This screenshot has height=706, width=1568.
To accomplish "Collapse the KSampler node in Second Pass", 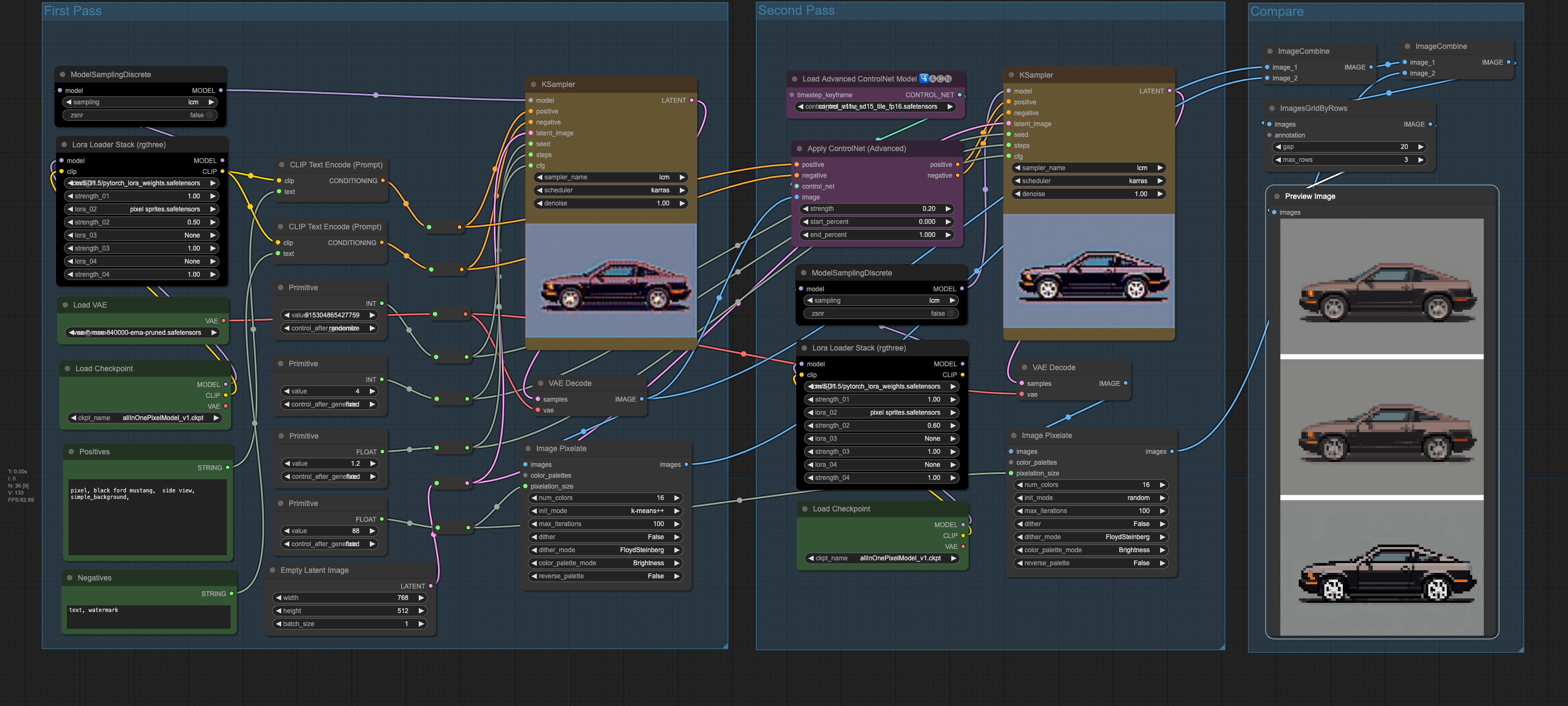I will pyautogui.click(x=1011, y=76).
